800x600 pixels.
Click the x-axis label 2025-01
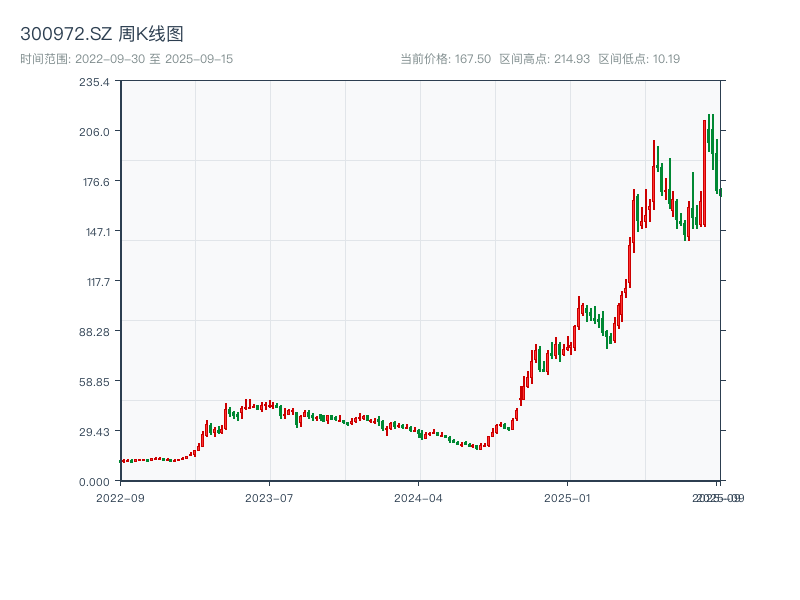pyautogui.click(x=567, y=498)
